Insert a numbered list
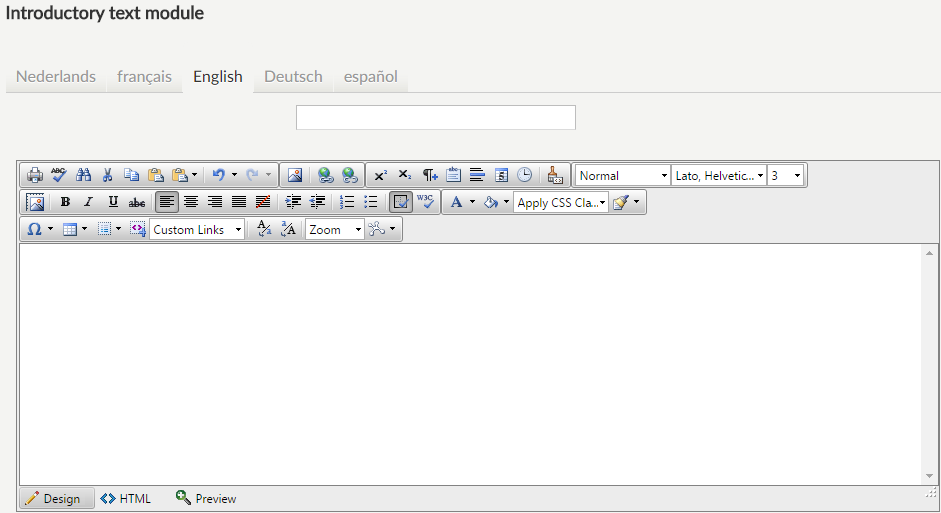The height and width of the screenshot is (513, 941). tap(347, 202)
